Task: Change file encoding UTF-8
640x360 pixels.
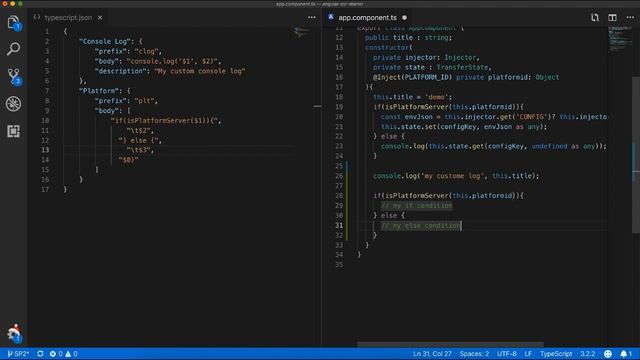Action: click(507, 354)
